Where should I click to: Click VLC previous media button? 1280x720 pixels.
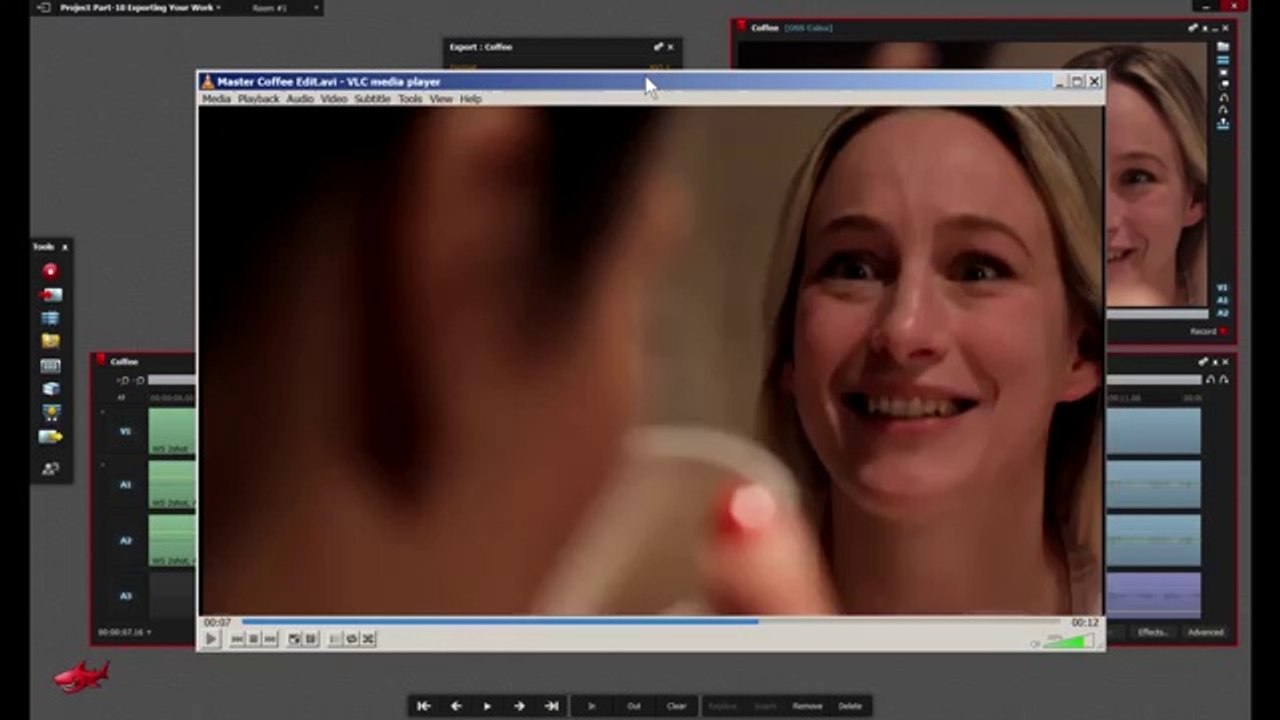pyautogui.click(x=237, y=639)
